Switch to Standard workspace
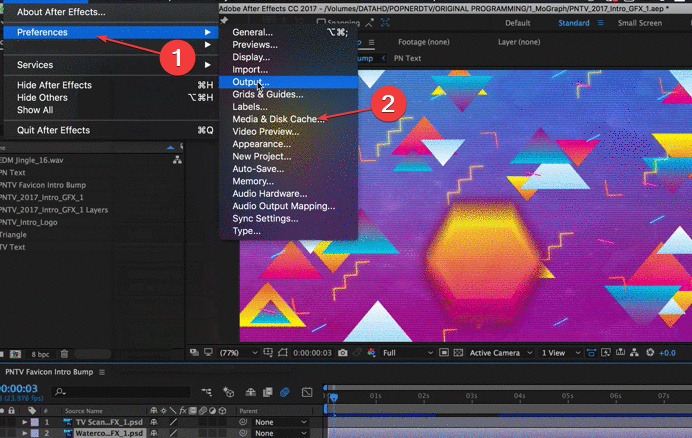Image resolution: width=692 pixels, height=438 pixels. coord(573,23)
